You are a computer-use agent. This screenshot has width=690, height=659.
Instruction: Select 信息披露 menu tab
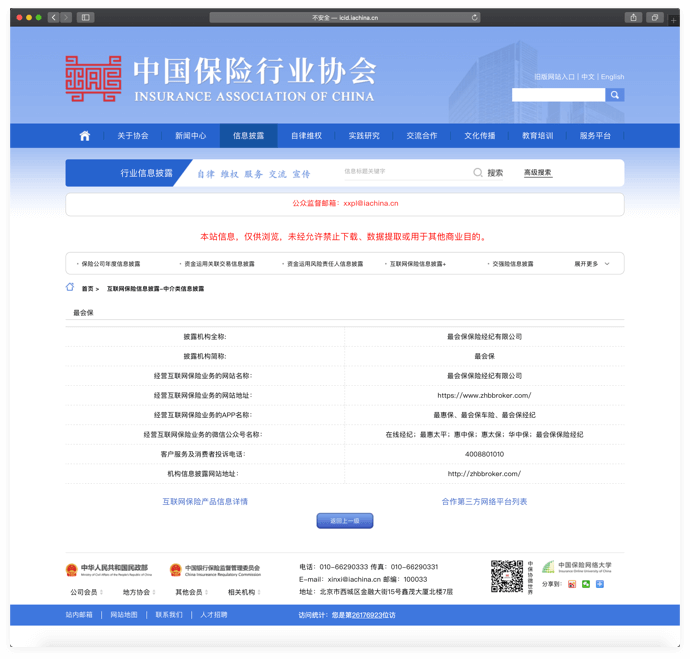pos(249,136)
